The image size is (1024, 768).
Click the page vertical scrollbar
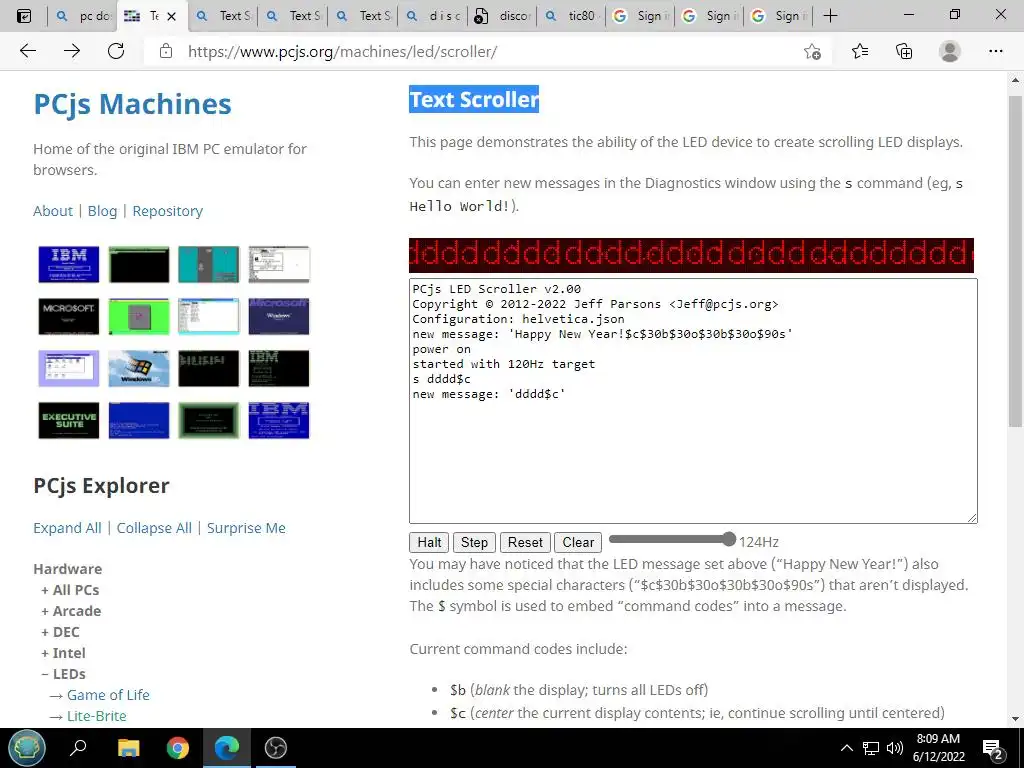(x=1015, y=261)
